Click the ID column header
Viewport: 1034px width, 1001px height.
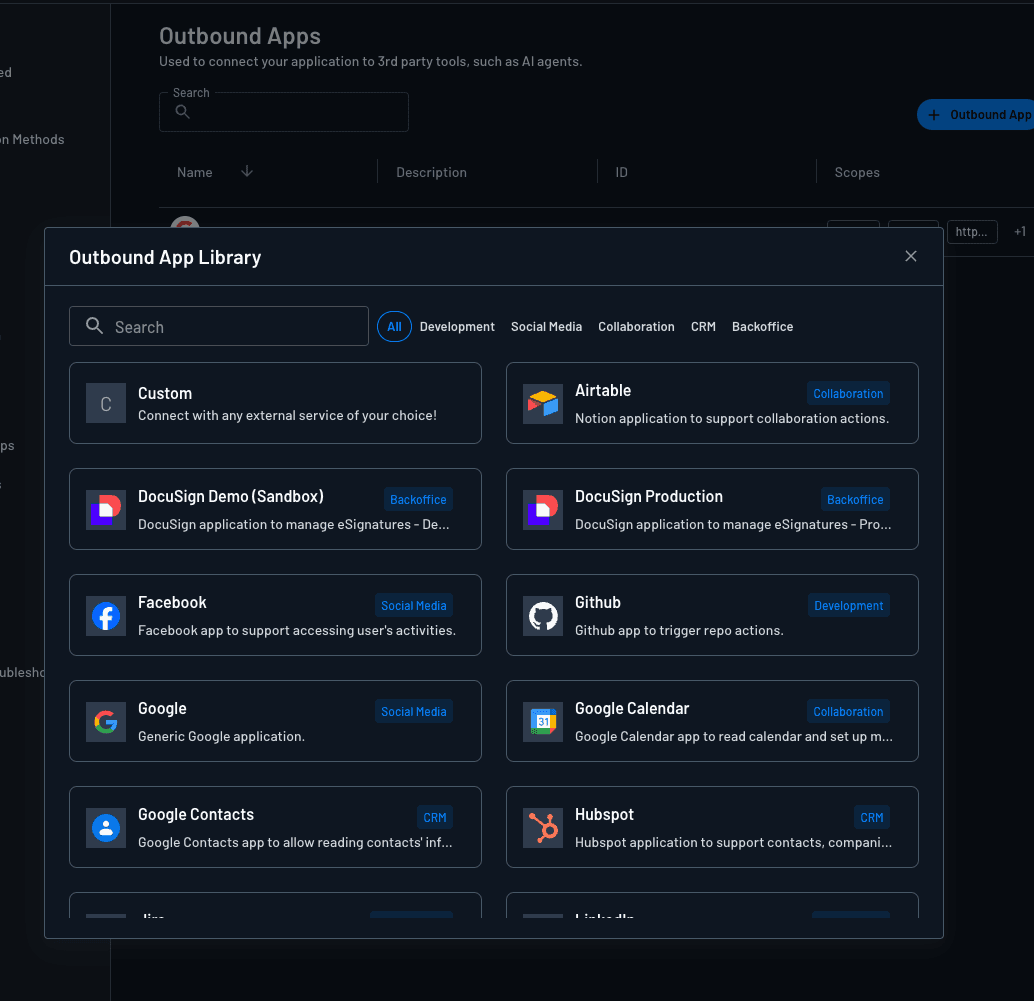click(x=621, y=172)
